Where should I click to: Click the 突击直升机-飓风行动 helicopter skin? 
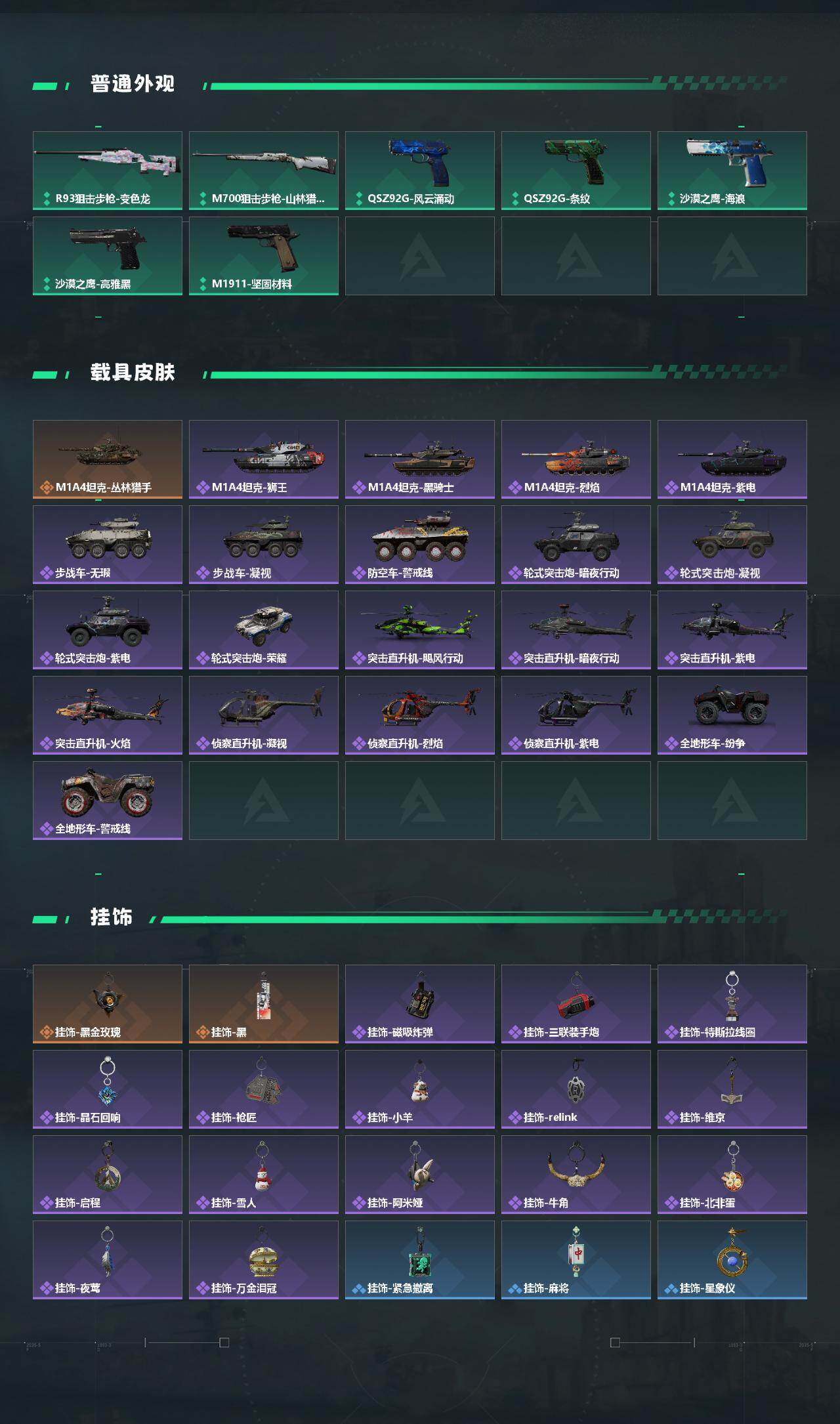click(420, 630)
